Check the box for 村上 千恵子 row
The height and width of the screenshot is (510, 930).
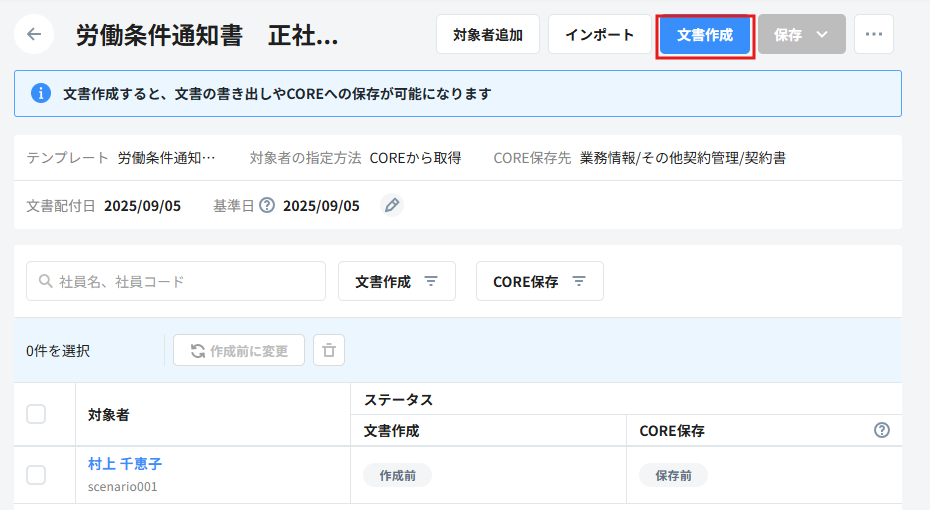(x=36, y=475)
